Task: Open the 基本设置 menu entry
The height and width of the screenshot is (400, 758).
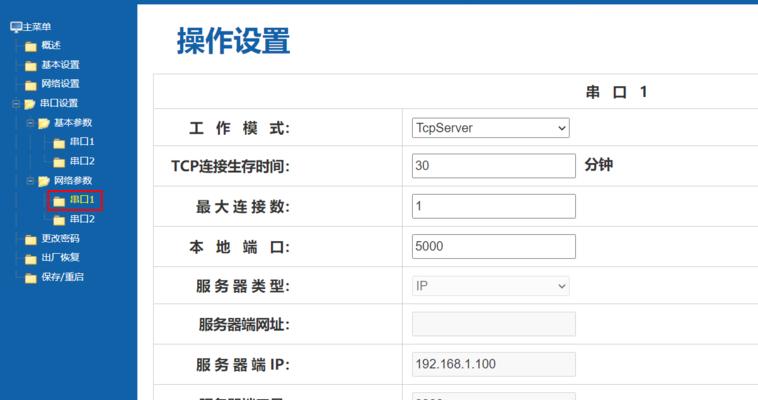Action: point(60,65)
